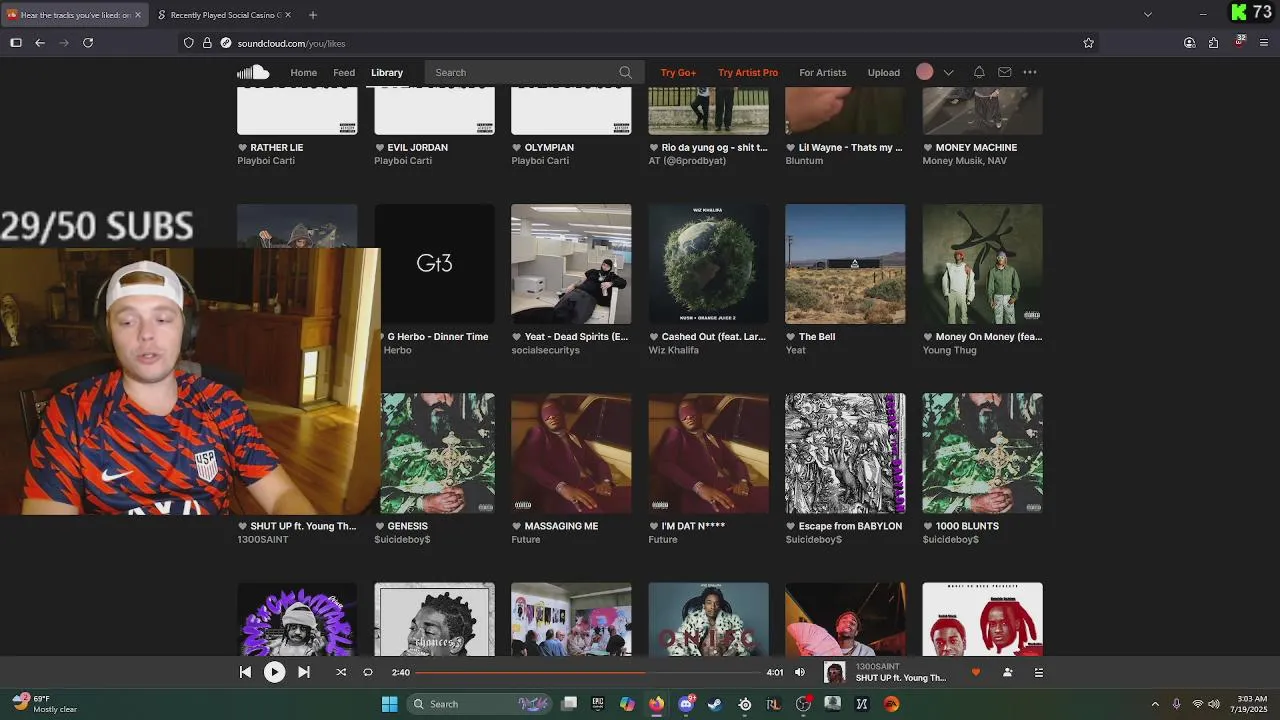Open a new tab with the plus icon
This screenshot has height=720, width=1280.
click(313, 15)
